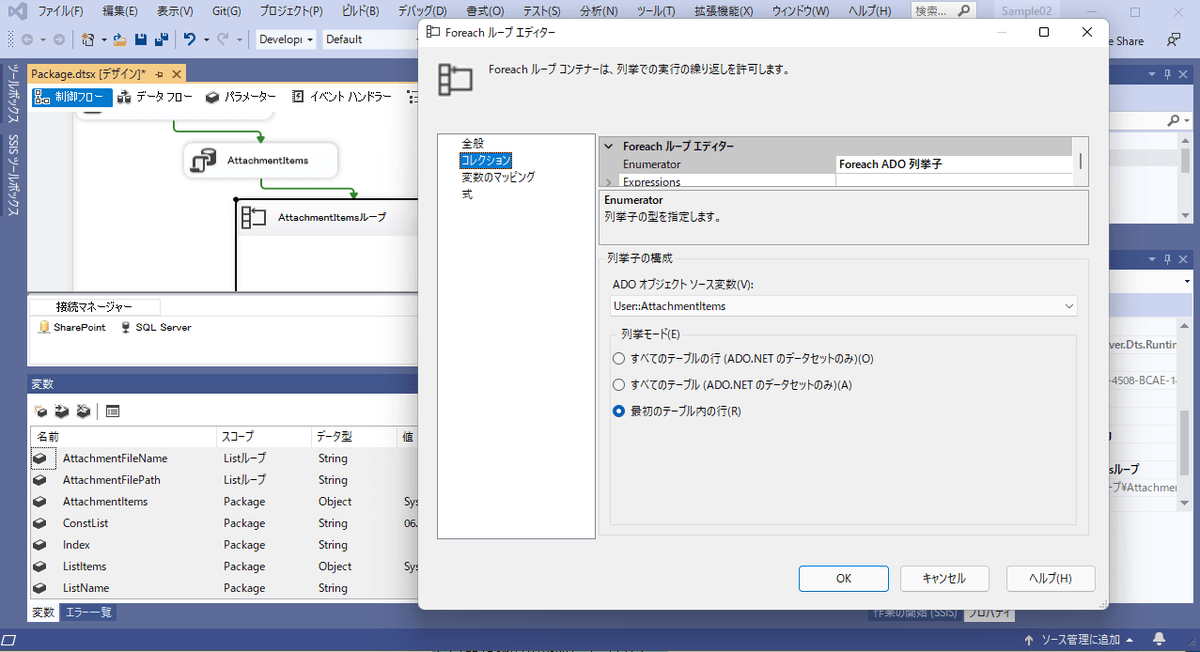Image resolution: width=1200 pixels, height=652 pixels.
Task: Click the variable icon beside ListName
Action: coord(40,588)
